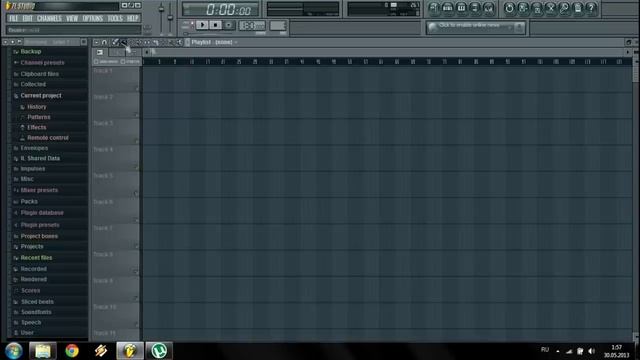Open the HELP menu
640x360 pixels.
tap(132, 18)
